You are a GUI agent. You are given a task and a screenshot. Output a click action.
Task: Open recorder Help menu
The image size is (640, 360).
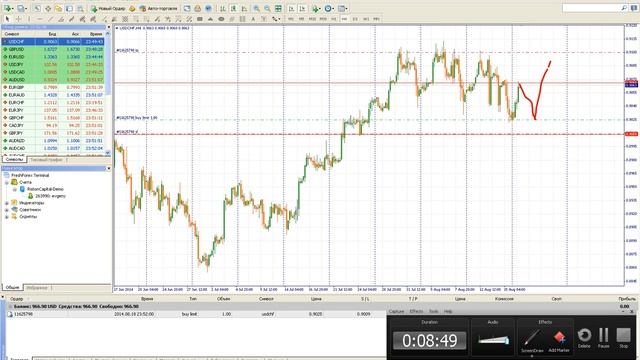448,311
